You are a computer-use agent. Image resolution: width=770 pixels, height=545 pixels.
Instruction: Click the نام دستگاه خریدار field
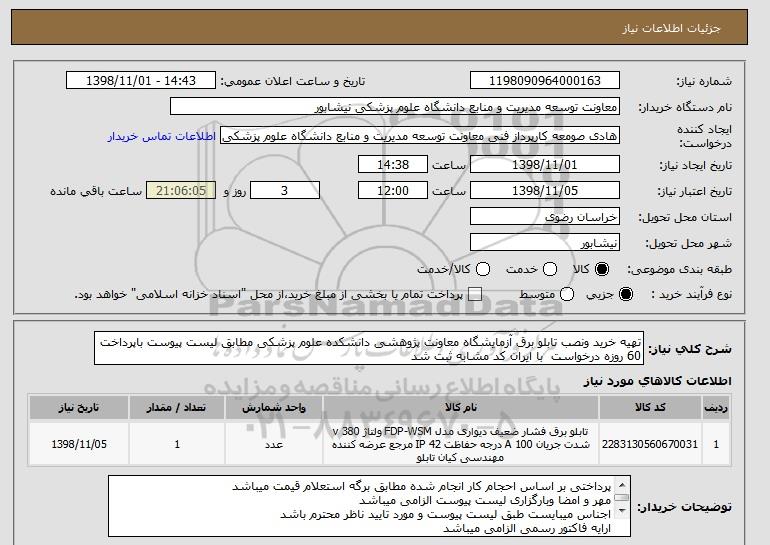click(395, 107)
